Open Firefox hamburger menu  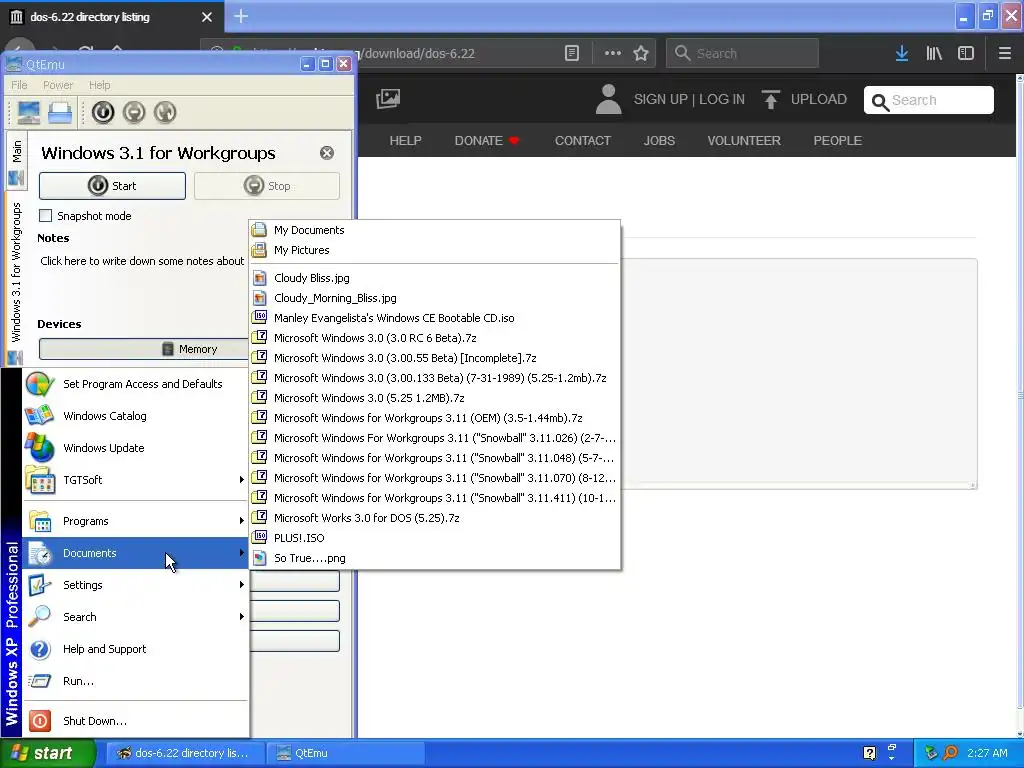1005,54
